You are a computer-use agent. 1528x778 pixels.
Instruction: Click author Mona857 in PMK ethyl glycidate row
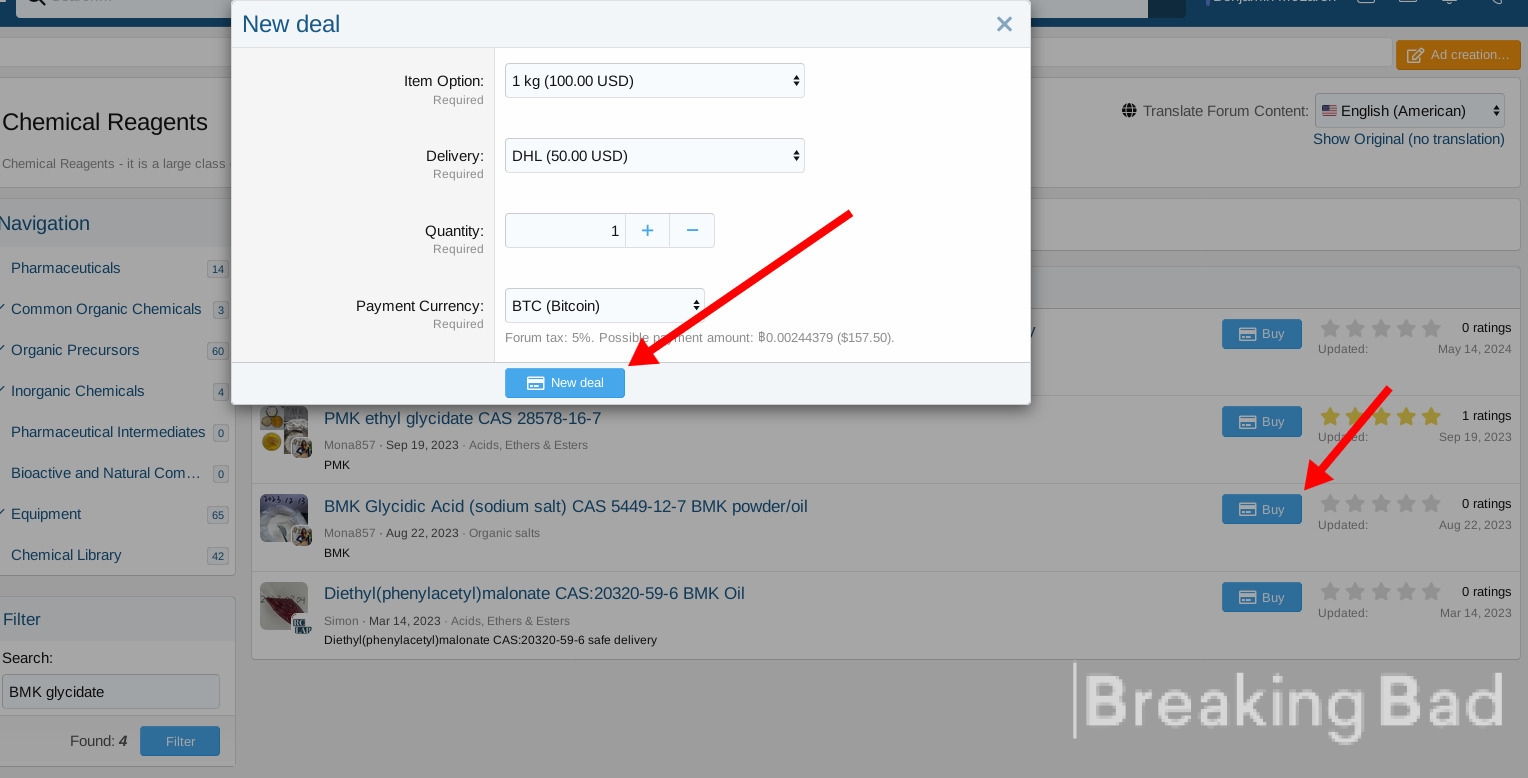pyautogui.click(x=350, y=445)
